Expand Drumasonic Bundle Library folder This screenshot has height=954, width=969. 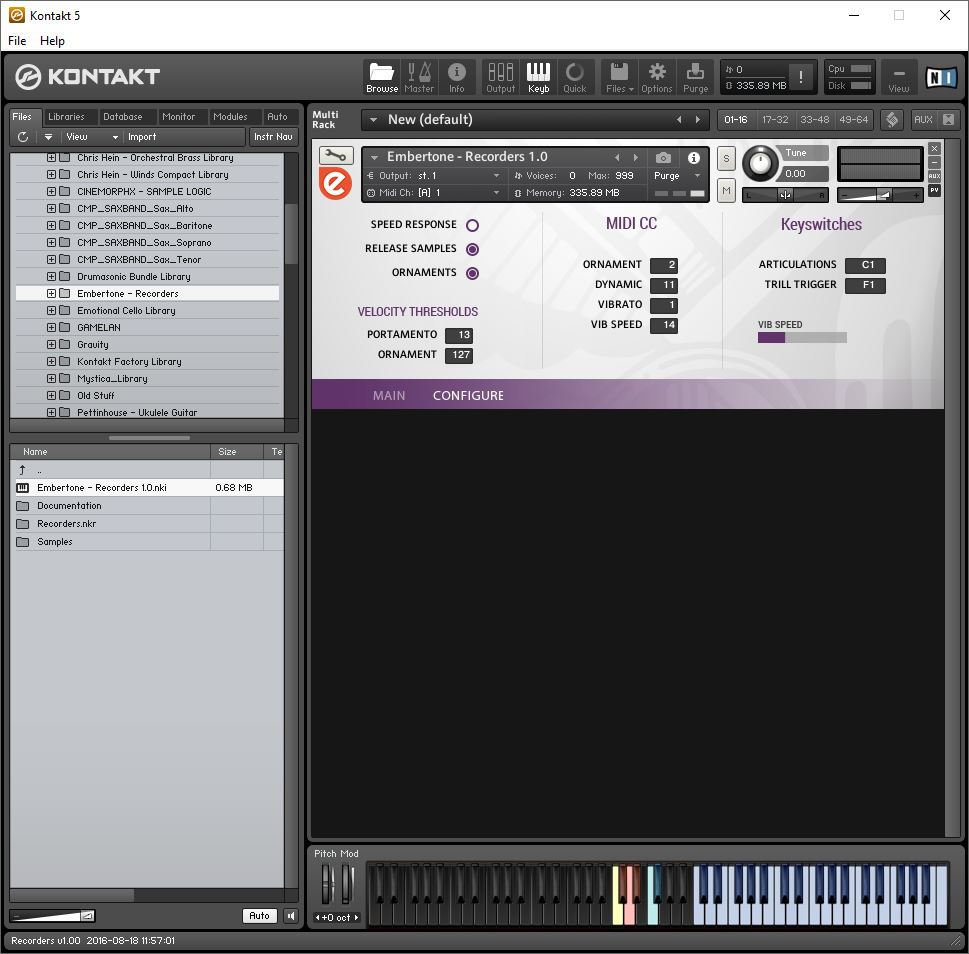click(51, 276)
